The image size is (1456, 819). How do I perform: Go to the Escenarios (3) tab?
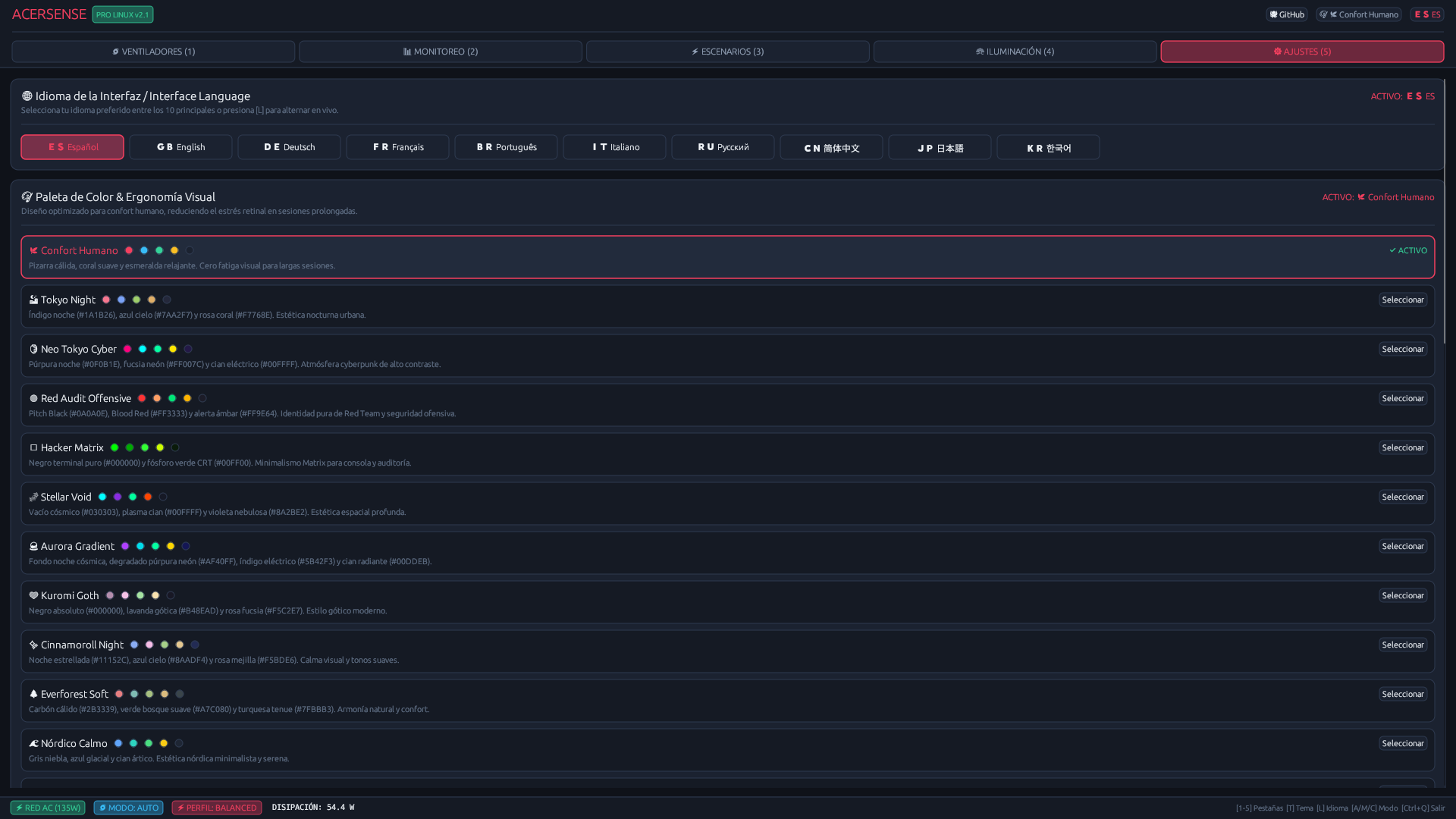tap(728, 52)
